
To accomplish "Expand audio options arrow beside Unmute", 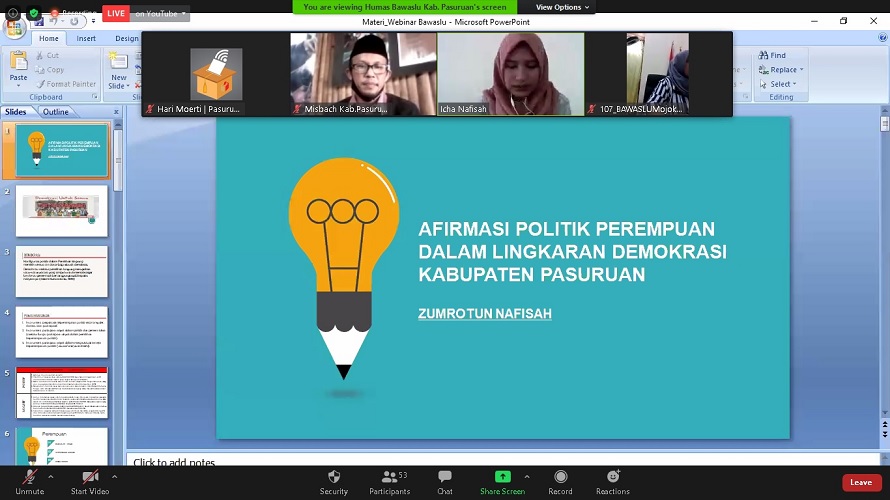I will coord(53,476).
